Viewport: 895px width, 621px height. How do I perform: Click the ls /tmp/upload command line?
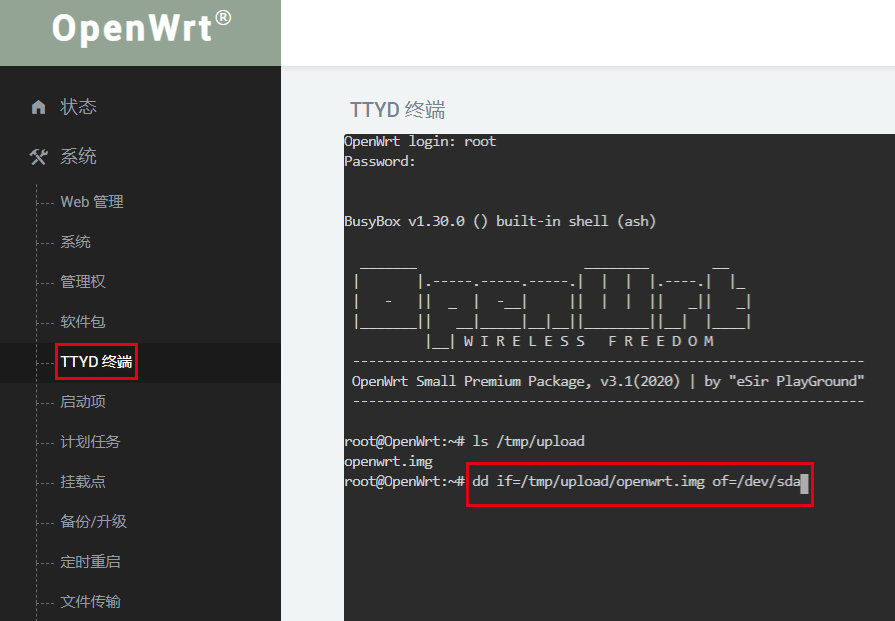(528, 441)
